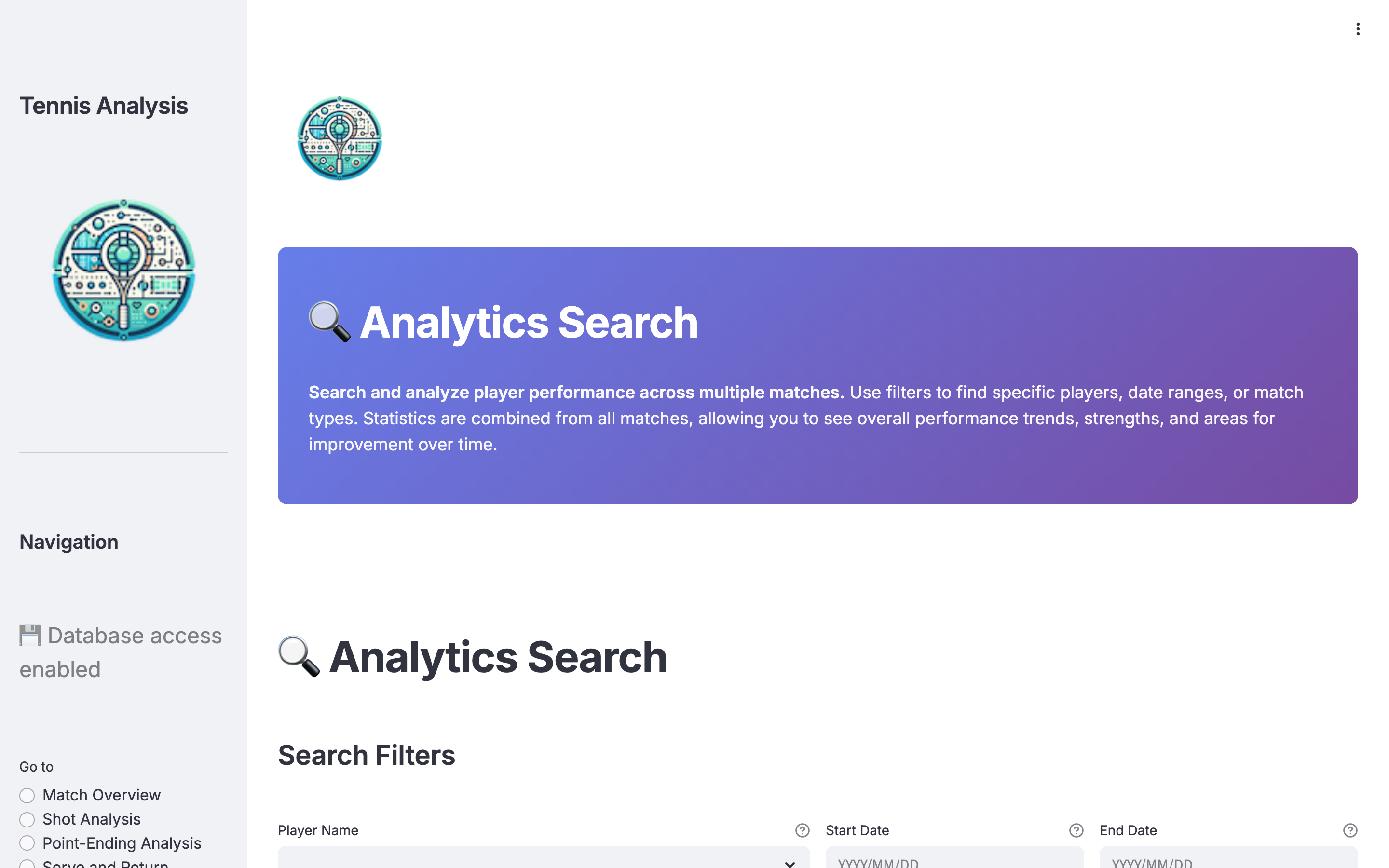Click the Navigation section header
Screen dimensions: 1389x868
click(69, 542)
